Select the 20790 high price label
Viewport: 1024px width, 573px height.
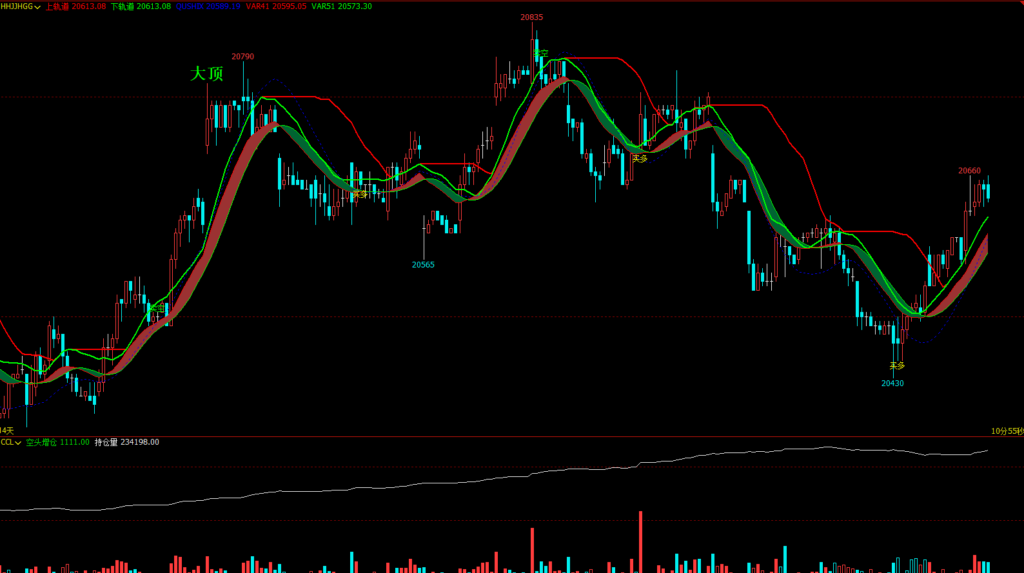242,57
